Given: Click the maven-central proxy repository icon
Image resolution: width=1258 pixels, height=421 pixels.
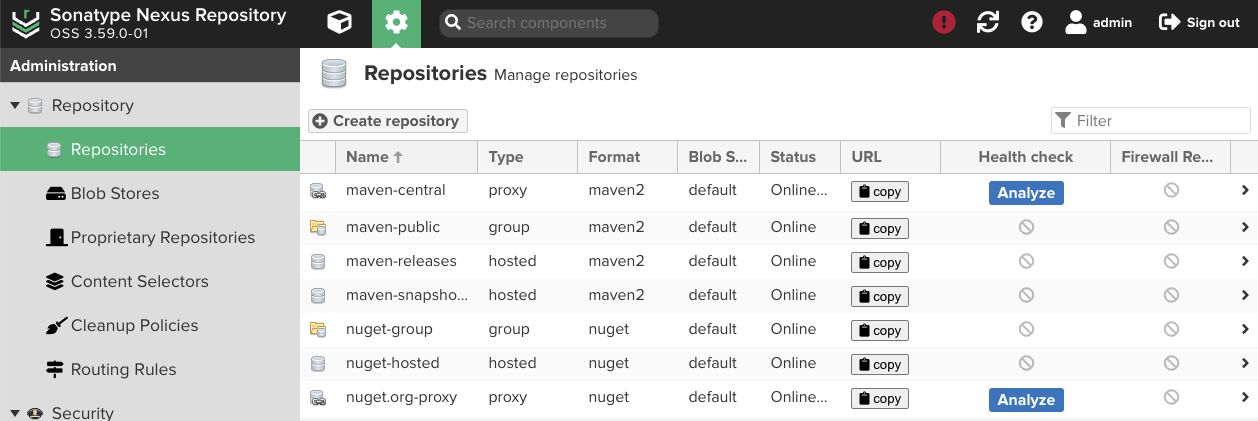Looking at the screenshot, I should (x=318, y=191).
